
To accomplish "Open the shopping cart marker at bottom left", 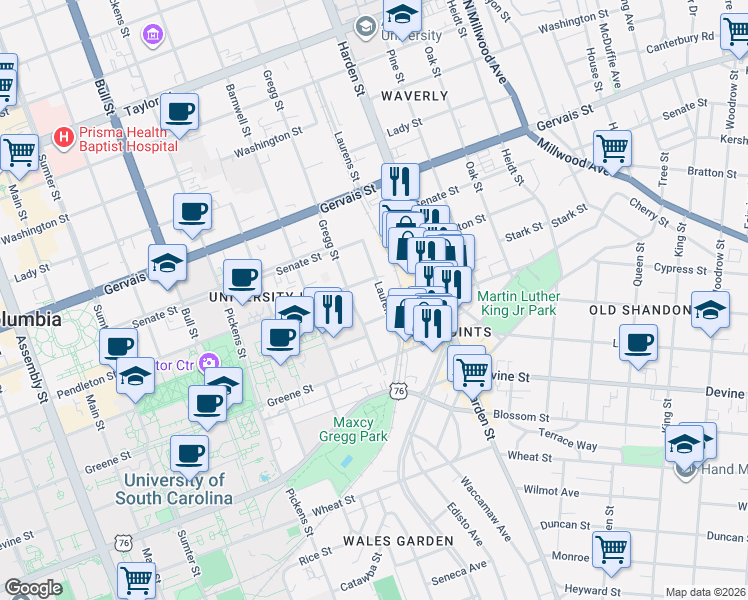I will coord(136,582).
